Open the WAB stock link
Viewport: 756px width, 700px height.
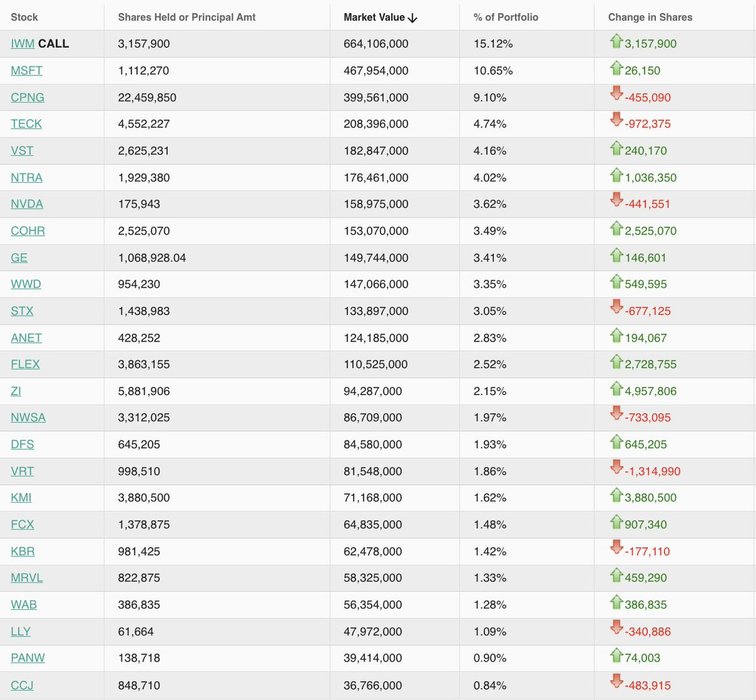tap(24, 605)
